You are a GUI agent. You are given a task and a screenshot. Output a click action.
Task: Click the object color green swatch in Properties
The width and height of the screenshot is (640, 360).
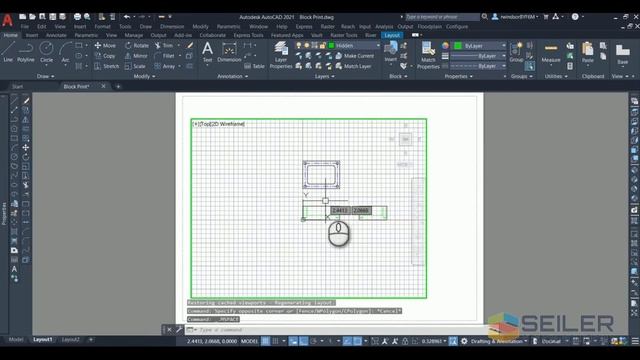coord(458,46)
